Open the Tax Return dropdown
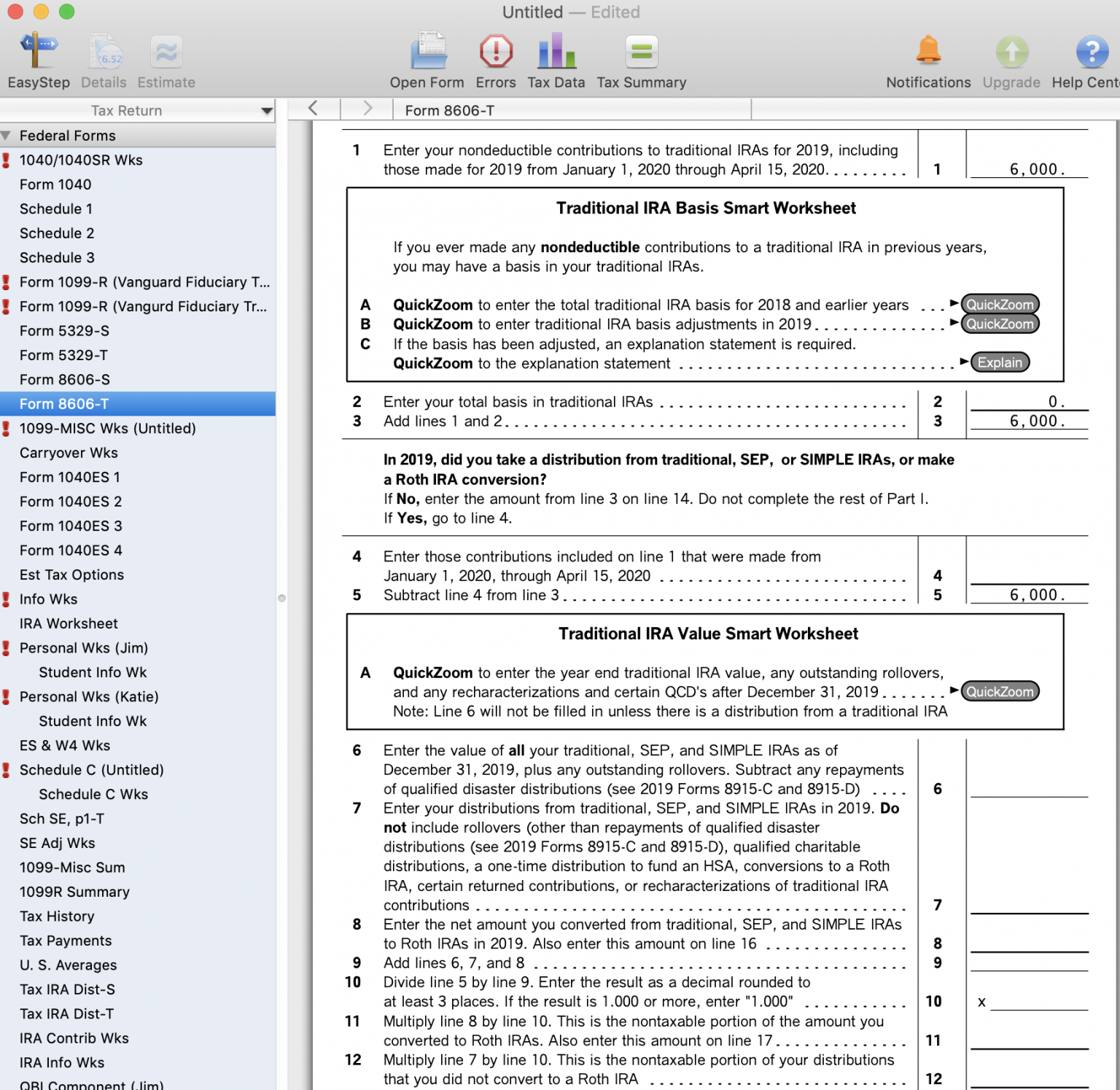Viewport: 1120px width, 1090px height. [x=265, y=110]
